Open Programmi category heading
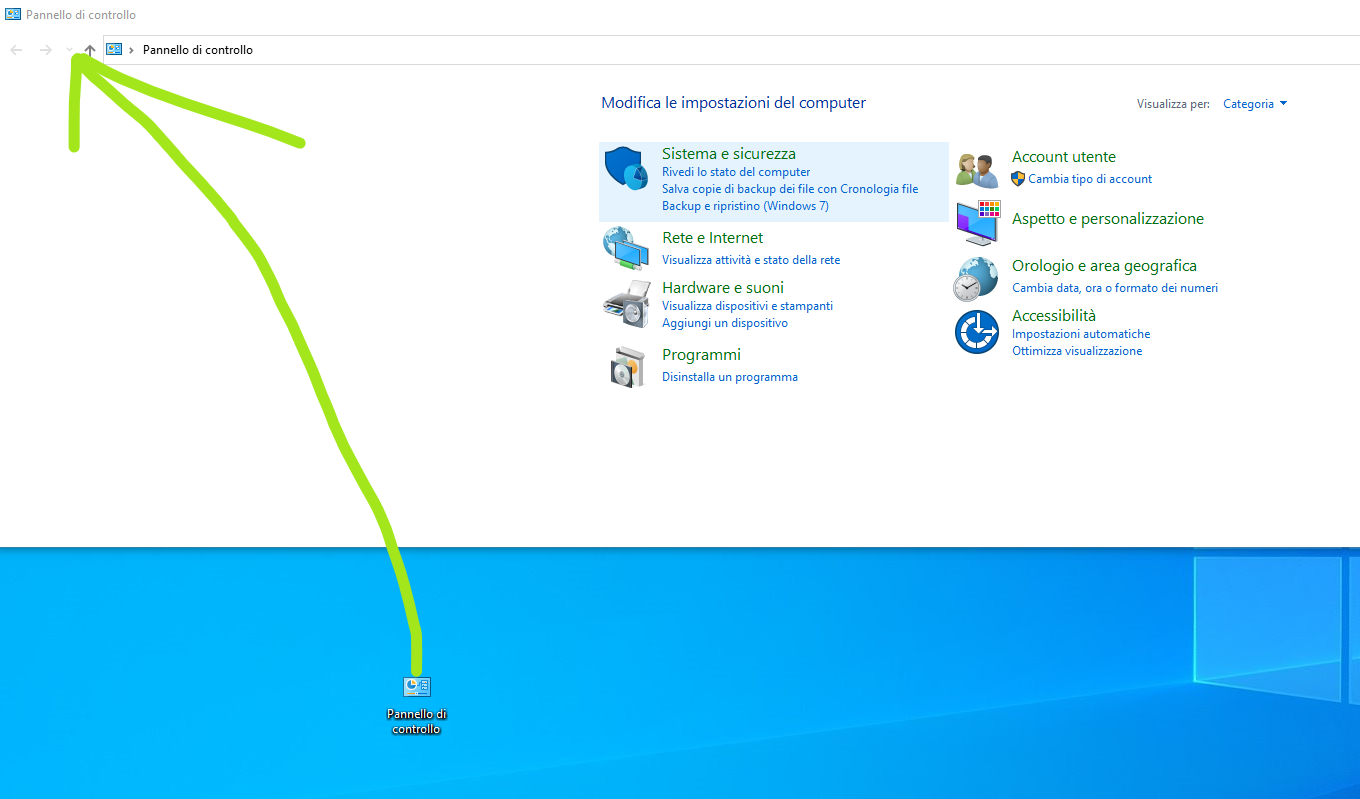The height and width of the screenshot is (799, 1360). click(701, 355)
